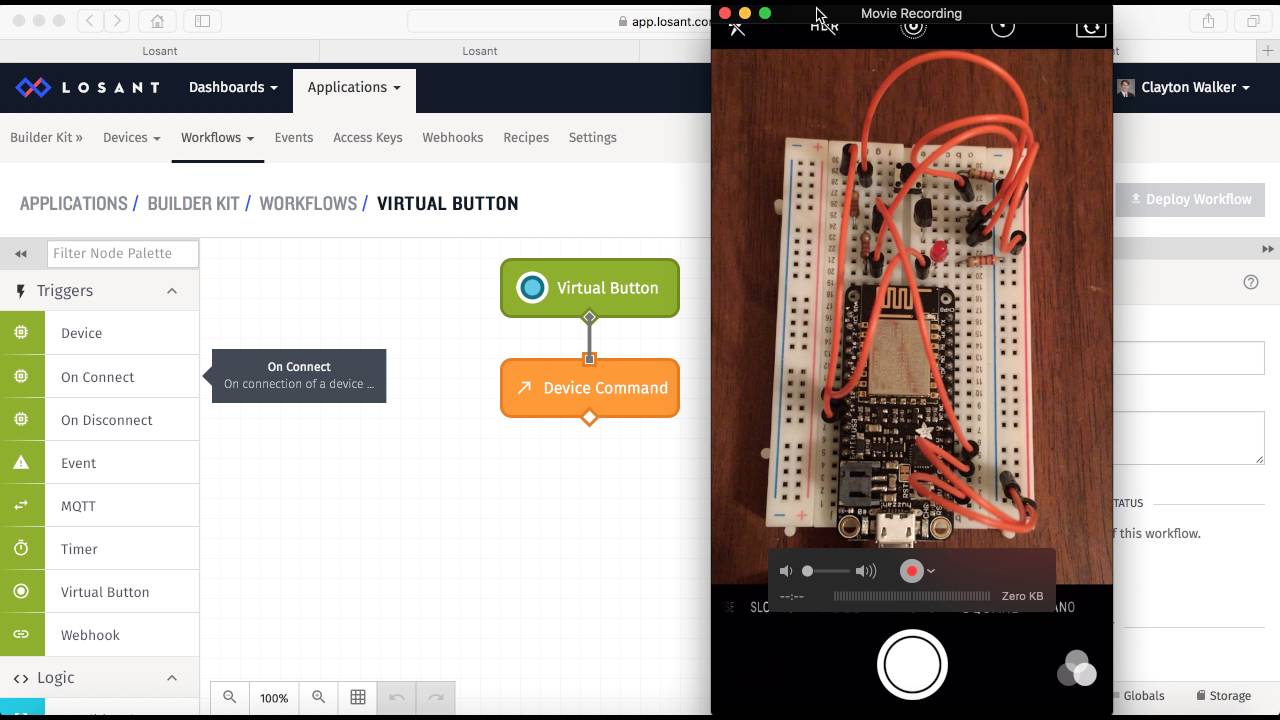Zoom in the workflow canvas

(x=318, y=697)
